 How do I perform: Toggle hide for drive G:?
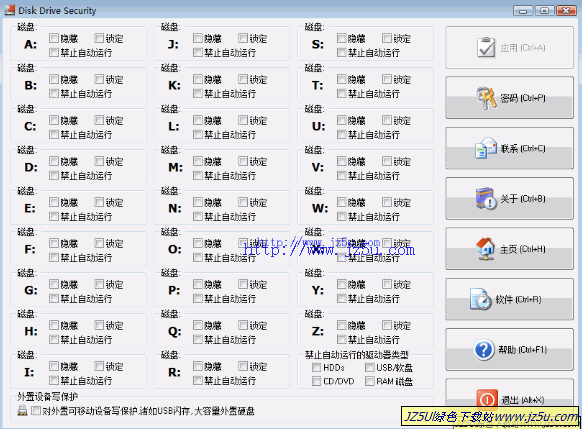pyautogui.click(x=54, y=284)
